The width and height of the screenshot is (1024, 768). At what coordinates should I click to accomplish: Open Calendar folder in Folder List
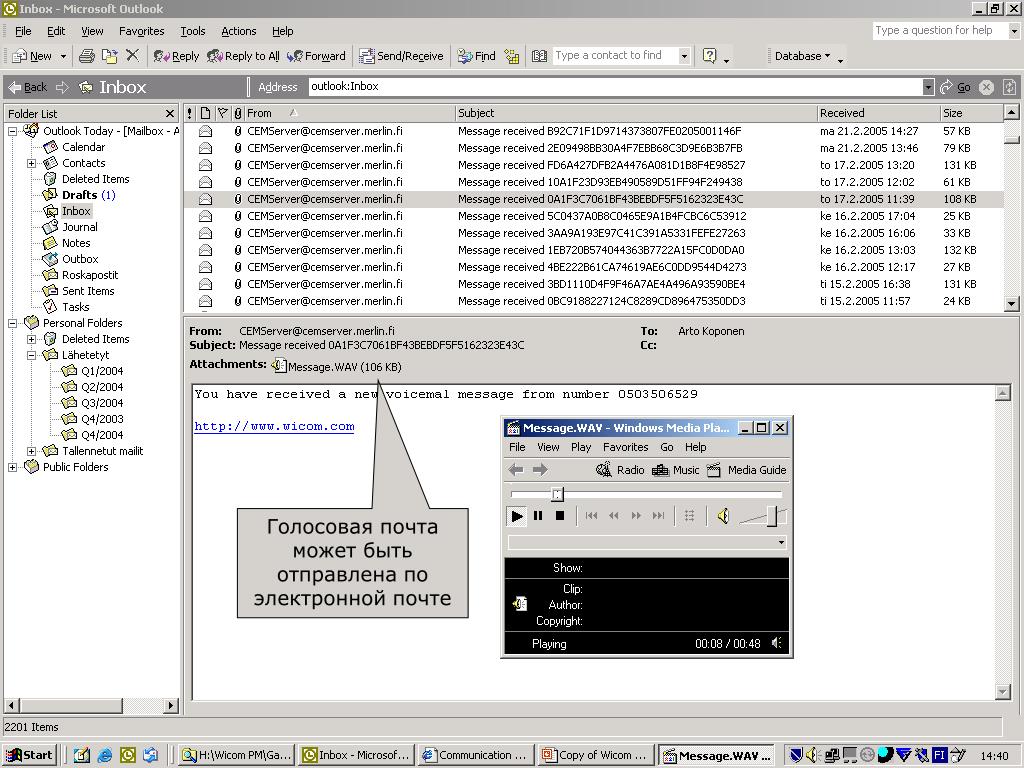(x=83, y=147)
